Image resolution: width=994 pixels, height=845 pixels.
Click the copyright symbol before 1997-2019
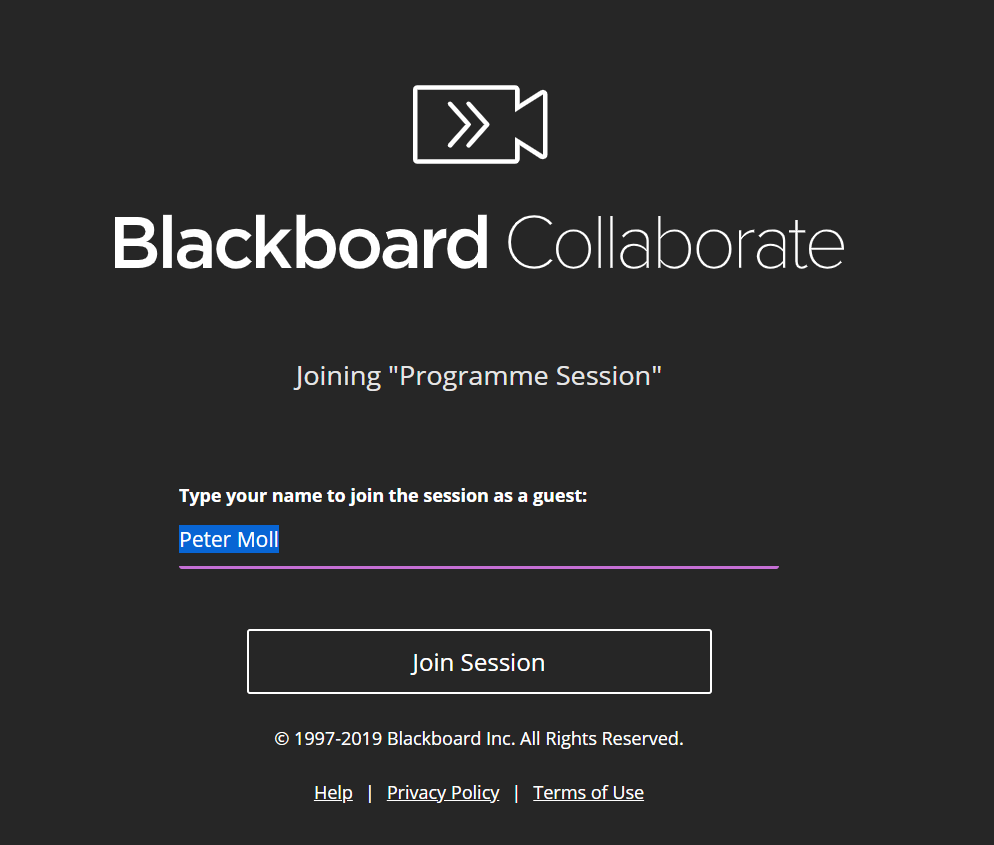pyautogui.click(x=281, y=739)
